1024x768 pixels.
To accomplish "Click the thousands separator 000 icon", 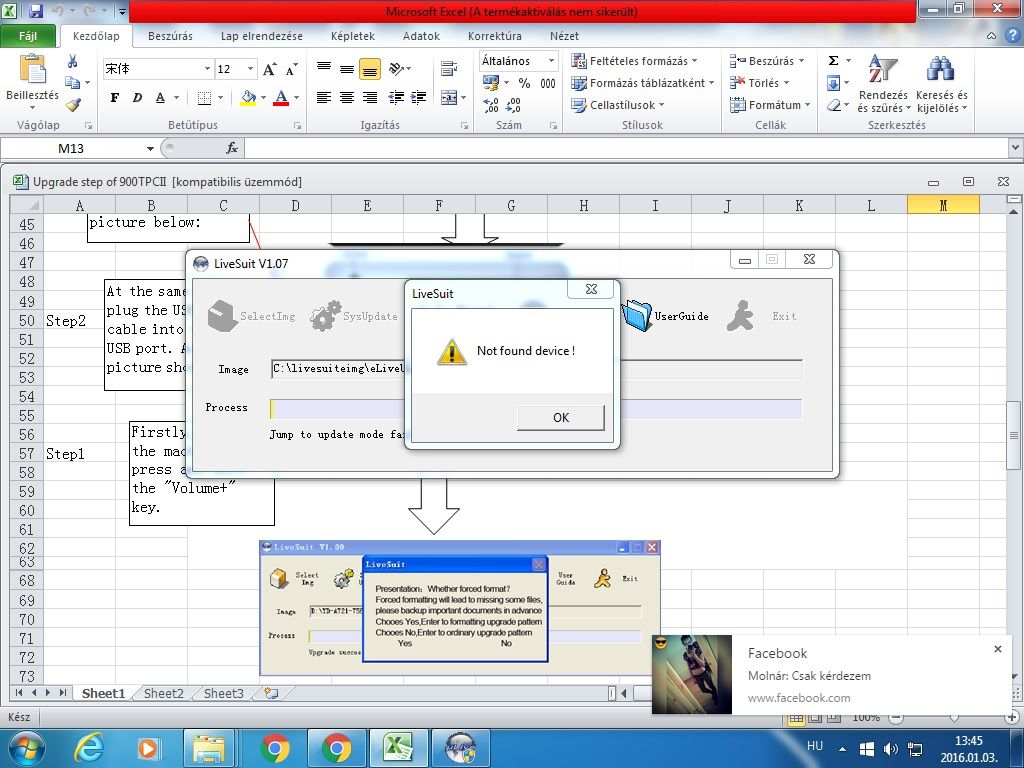I will [548, 83].
